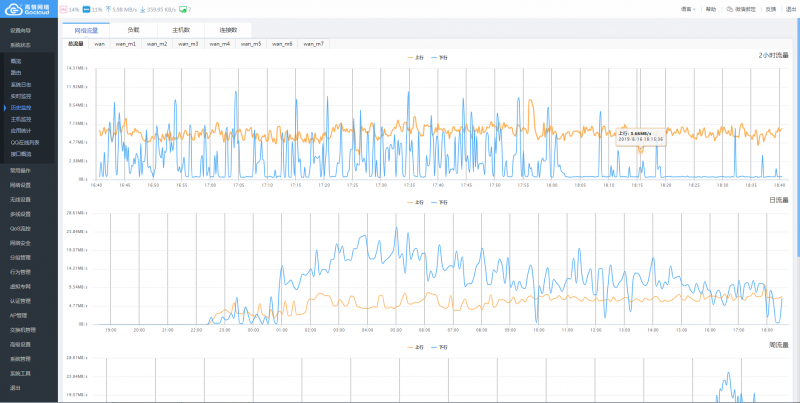Toggle 下行 series in the 周流量 chart legend
800x403 pixels.
pos(439,347)
